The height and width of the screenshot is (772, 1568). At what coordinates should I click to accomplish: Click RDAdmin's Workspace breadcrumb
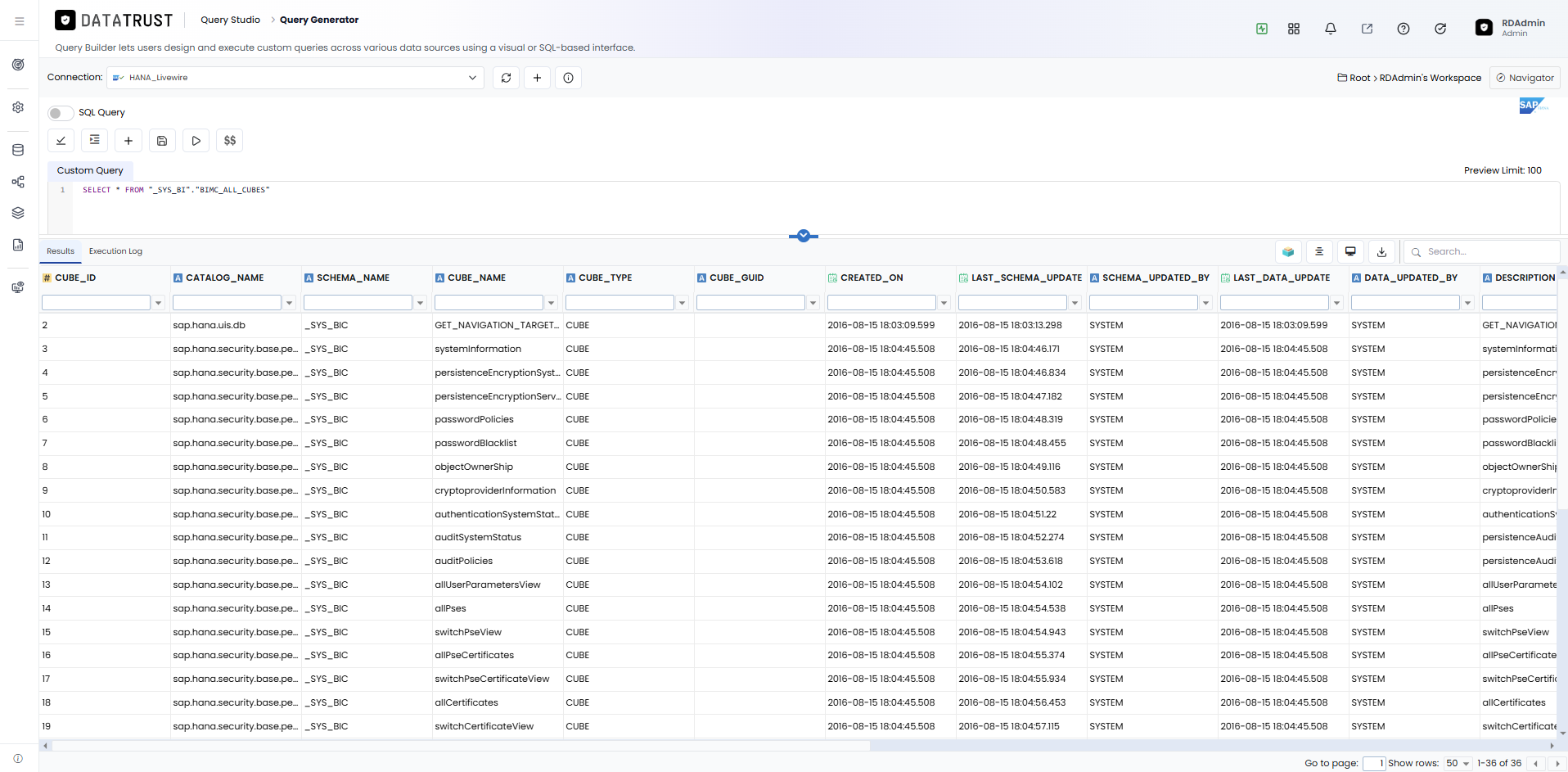[x=1431, y=78]
